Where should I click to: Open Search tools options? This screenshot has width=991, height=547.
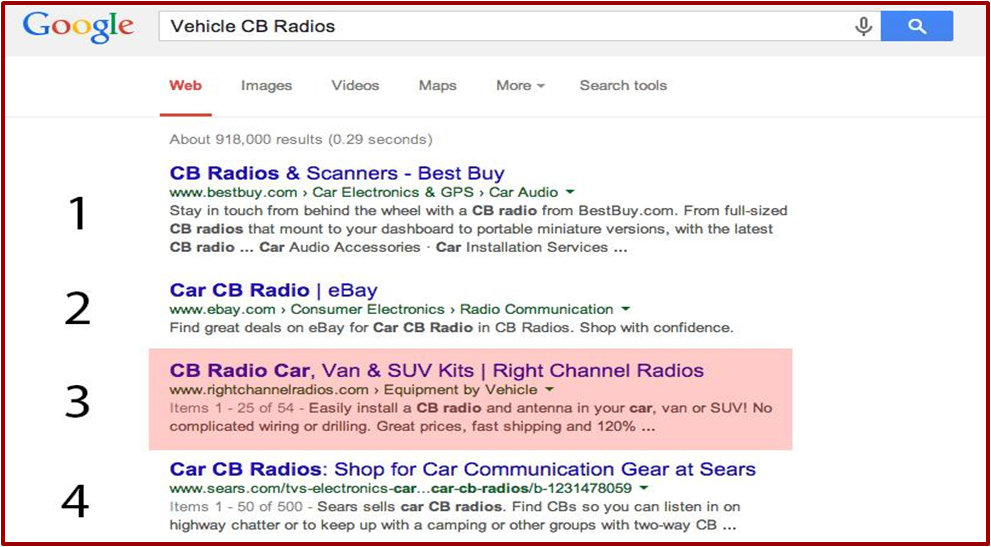coord(623,86)
